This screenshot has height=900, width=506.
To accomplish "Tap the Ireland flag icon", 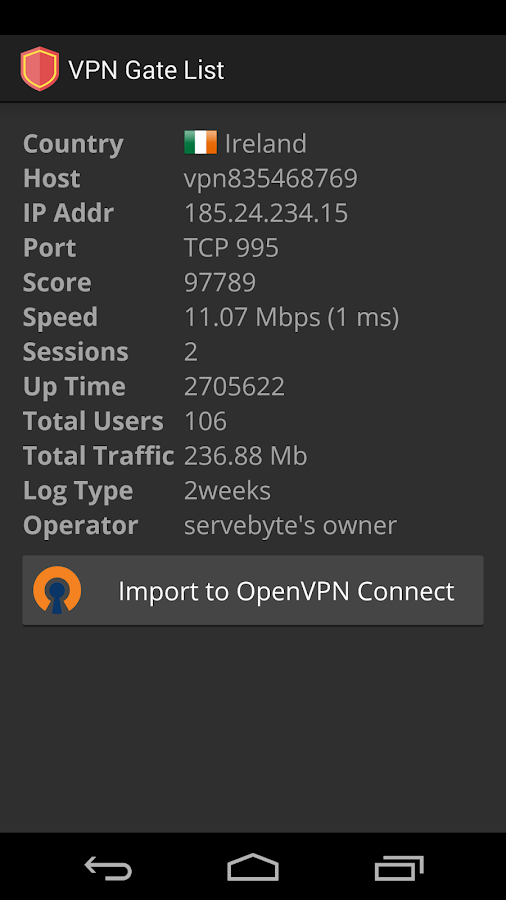I will (200, 143).
